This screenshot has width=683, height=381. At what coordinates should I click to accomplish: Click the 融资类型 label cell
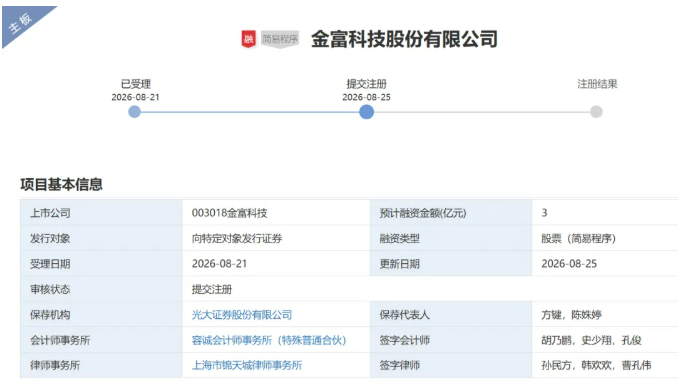click(x=451, y=239)
